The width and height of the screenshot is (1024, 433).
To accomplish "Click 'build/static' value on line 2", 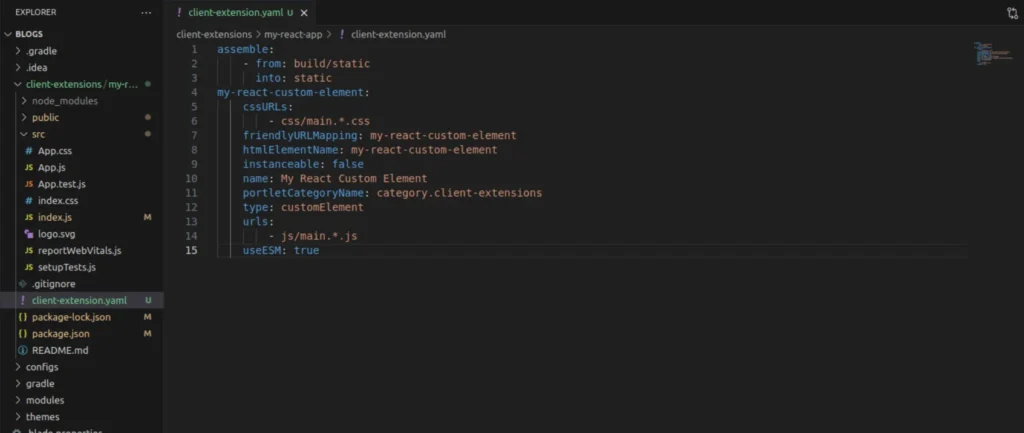I will tap(332, 64).
